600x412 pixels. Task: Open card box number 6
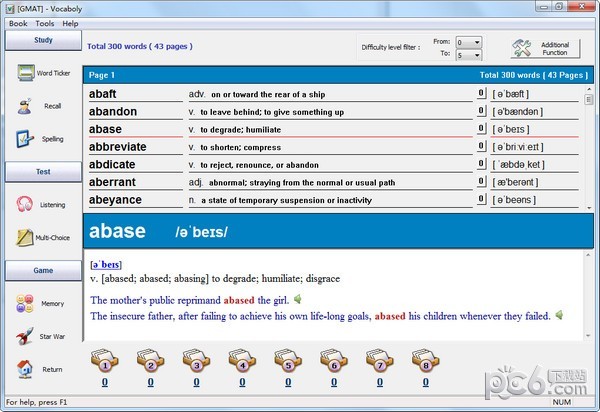[334, 361]
